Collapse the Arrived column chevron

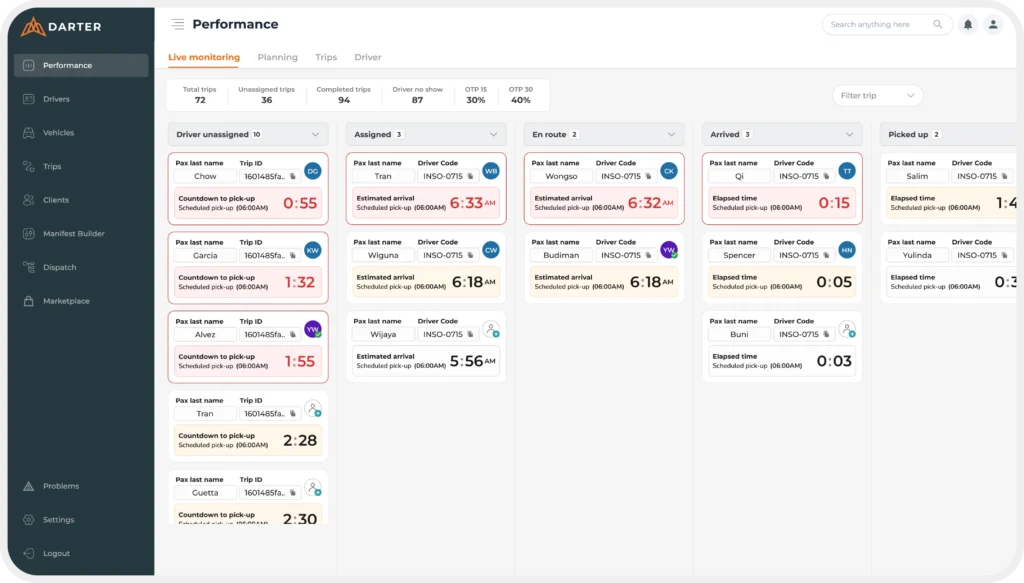coord(849,134)
